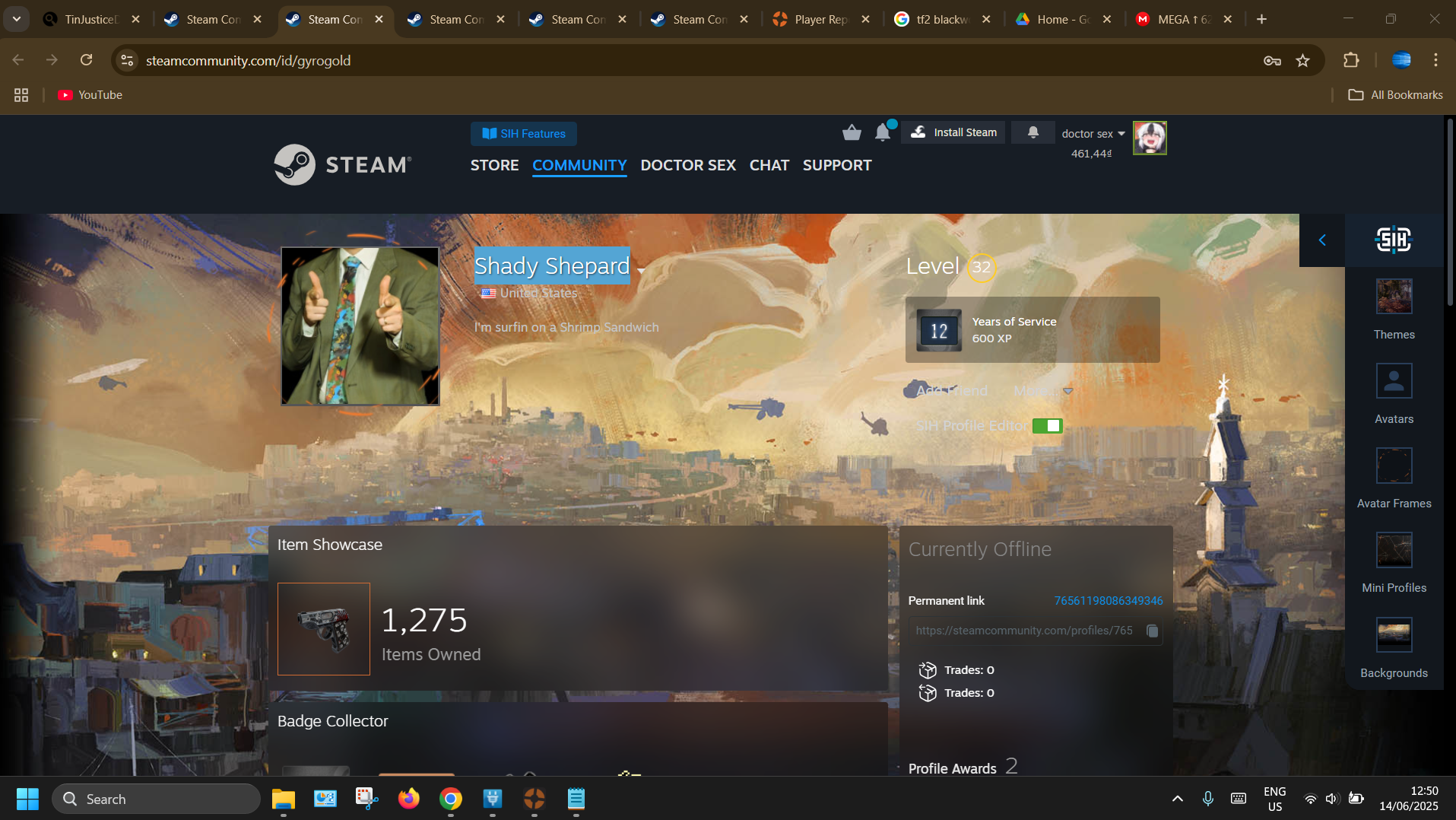Open the COMMUNITY menu
This screenshot has height=820, width=1456.
click(x=579, y=165)
